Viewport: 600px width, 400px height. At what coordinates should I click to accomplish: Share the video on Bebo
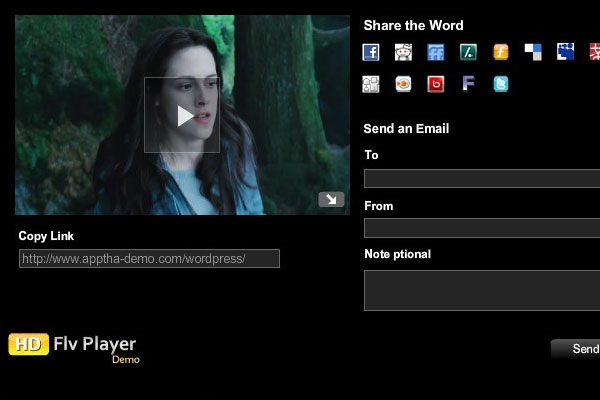tap(436, 84)
